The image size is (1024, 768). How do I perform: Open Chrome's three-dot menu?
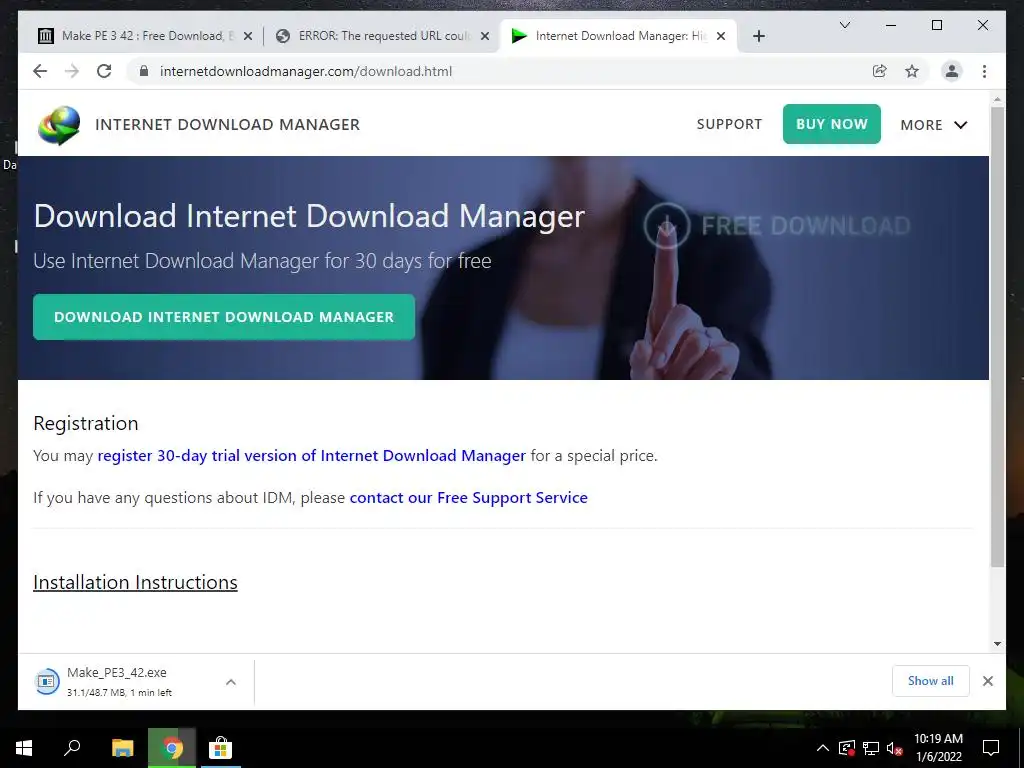(x=984, y=71)
